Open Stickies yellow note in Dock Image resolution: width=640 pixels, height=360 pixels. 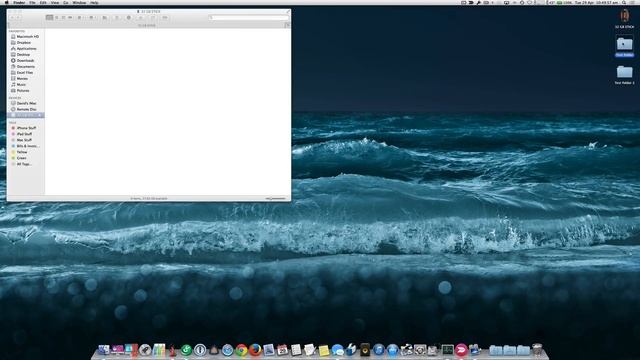pyautogui.click(x=324, y=350)
